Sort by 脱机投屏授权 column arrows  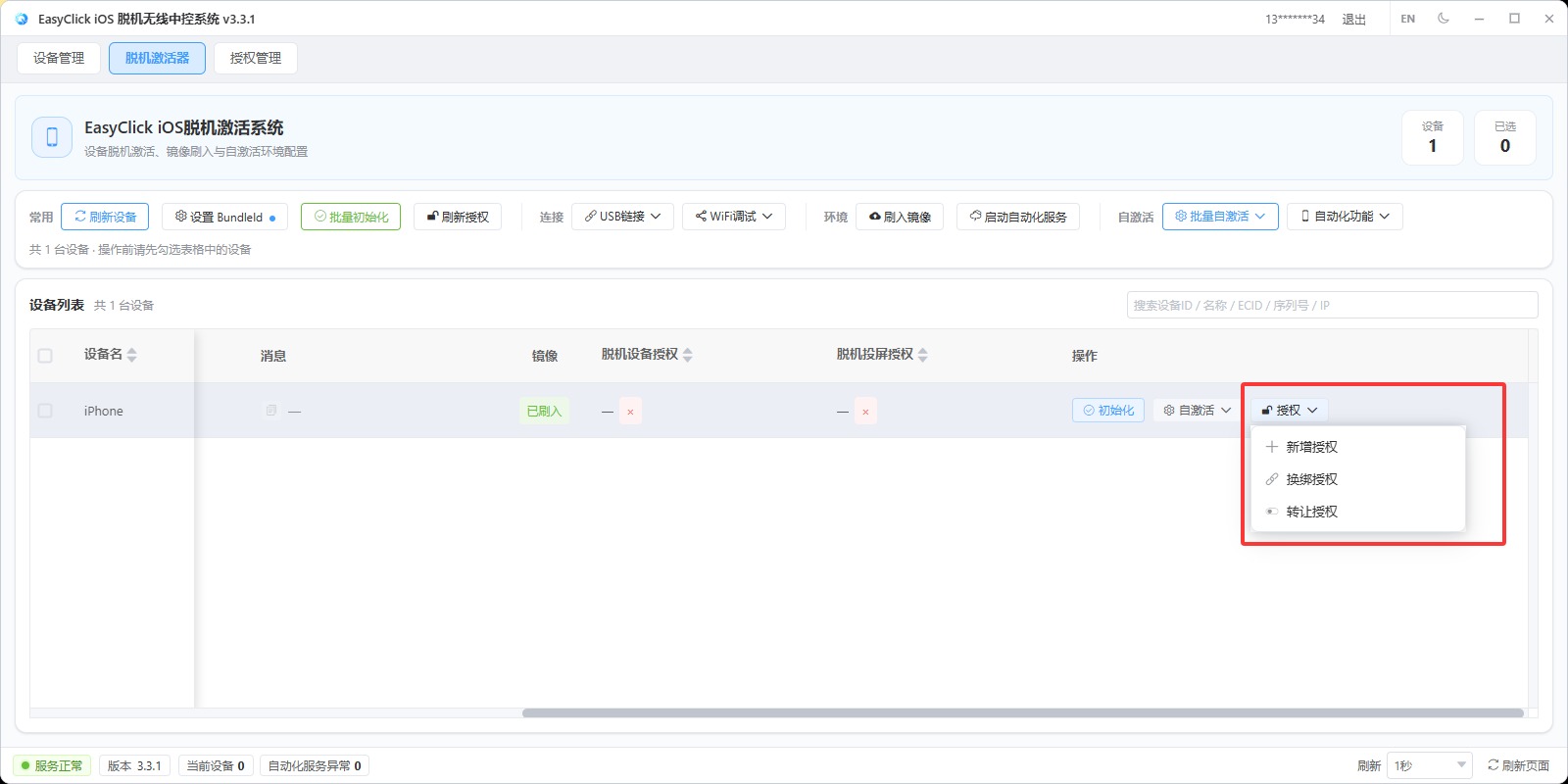[923, 355]
